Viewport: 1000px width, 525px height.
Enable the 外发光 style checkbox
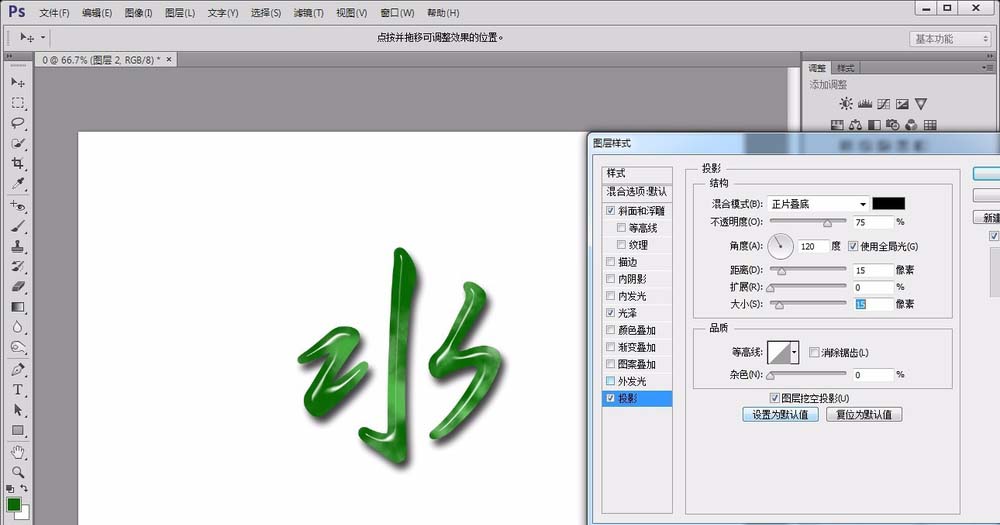point(610,381)
